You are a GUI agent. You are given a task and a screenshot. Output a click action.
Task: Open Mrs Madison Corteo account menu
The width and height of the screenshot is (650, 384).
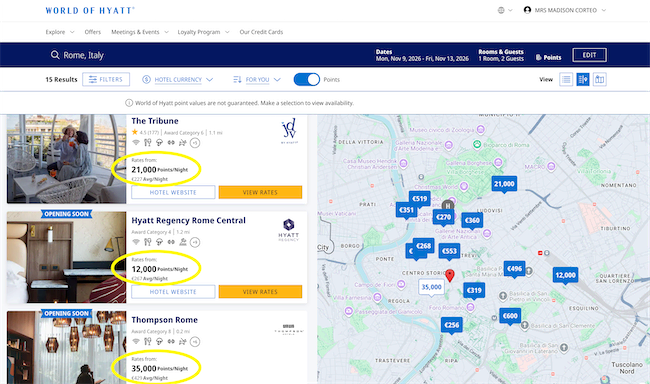565,10
